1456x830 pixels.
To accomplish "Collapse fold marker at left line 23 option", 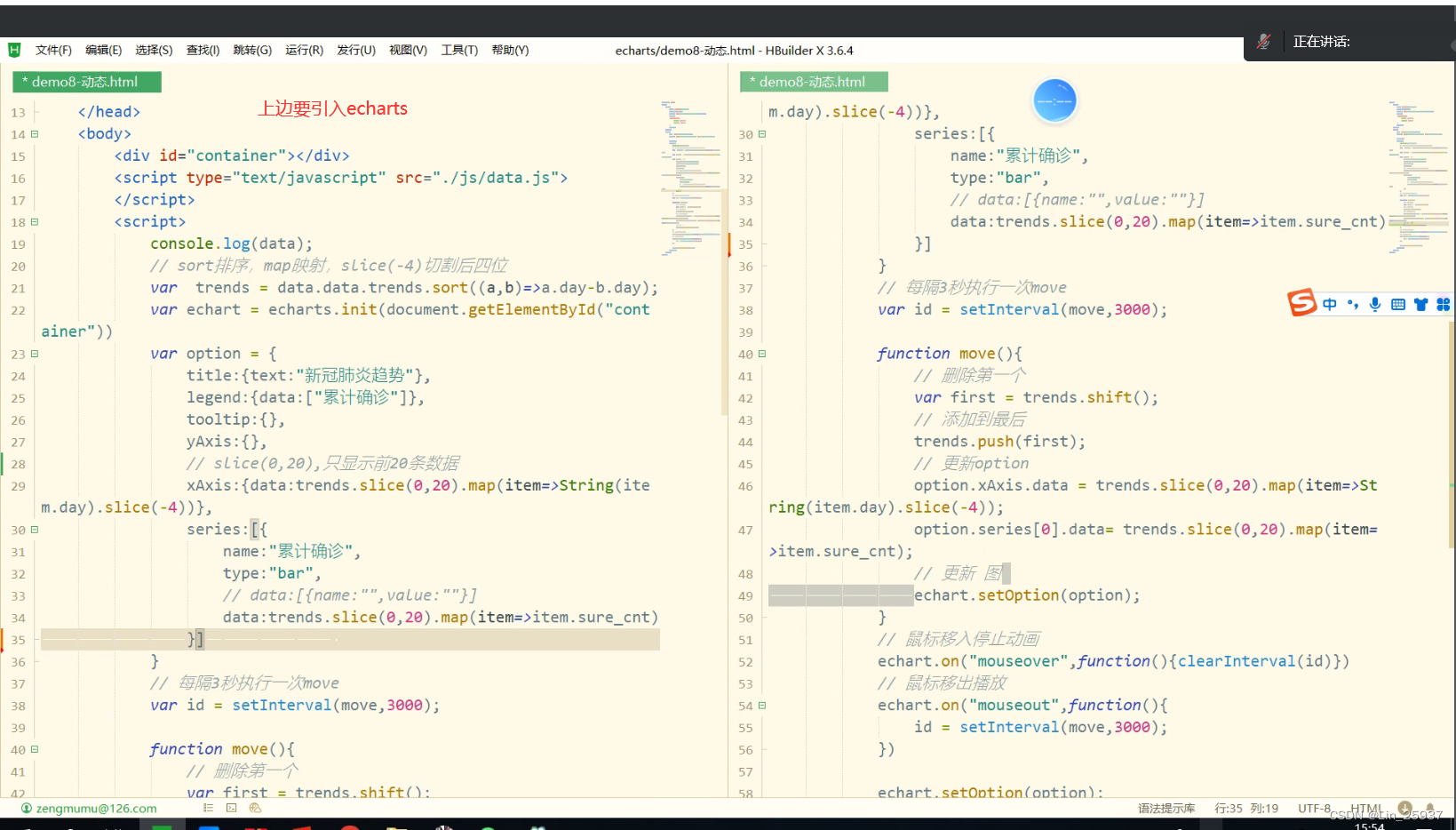I will [35, 354].
